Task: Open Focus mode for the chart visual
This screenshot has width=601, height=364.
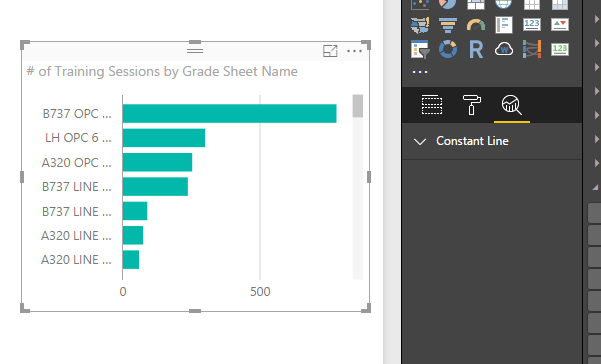Action: pos(330,51)
